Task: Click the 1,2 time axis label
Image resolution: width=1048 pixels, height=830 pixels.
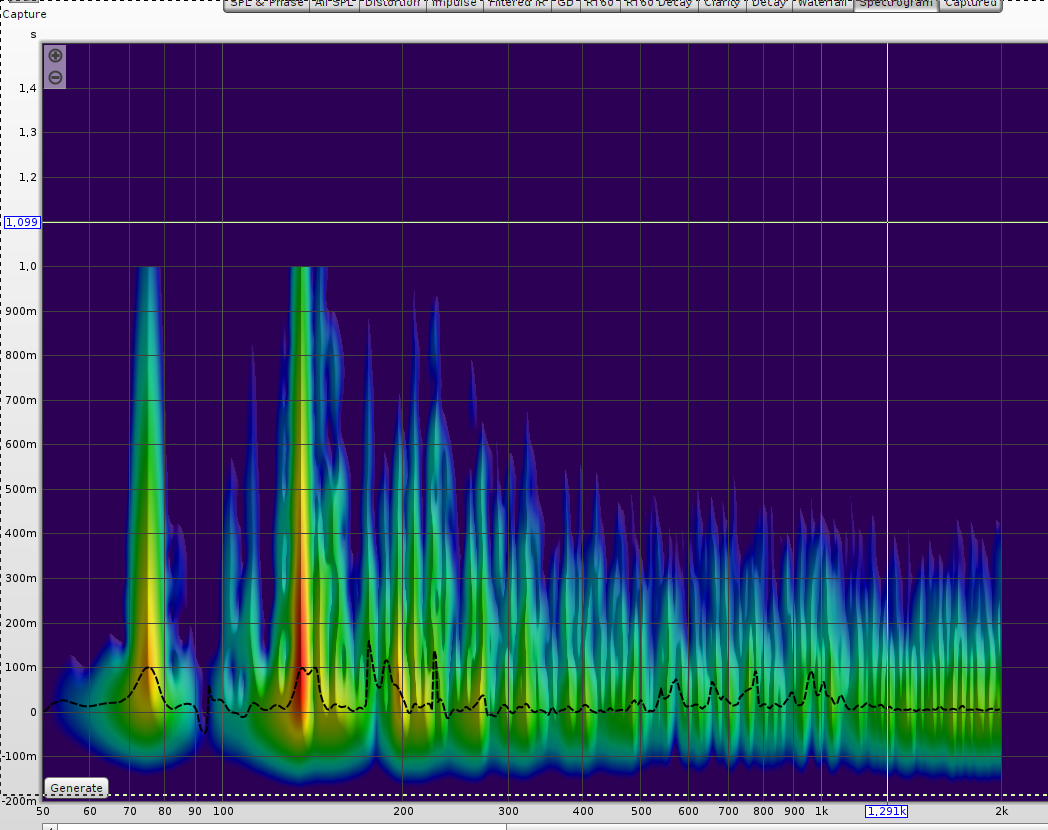Action: click(x=27, y=177)
